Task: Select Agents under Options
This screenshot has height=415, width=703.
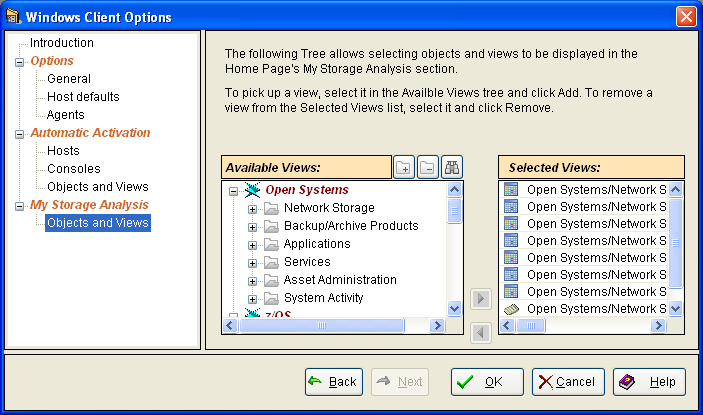Action: pos(65,115)
